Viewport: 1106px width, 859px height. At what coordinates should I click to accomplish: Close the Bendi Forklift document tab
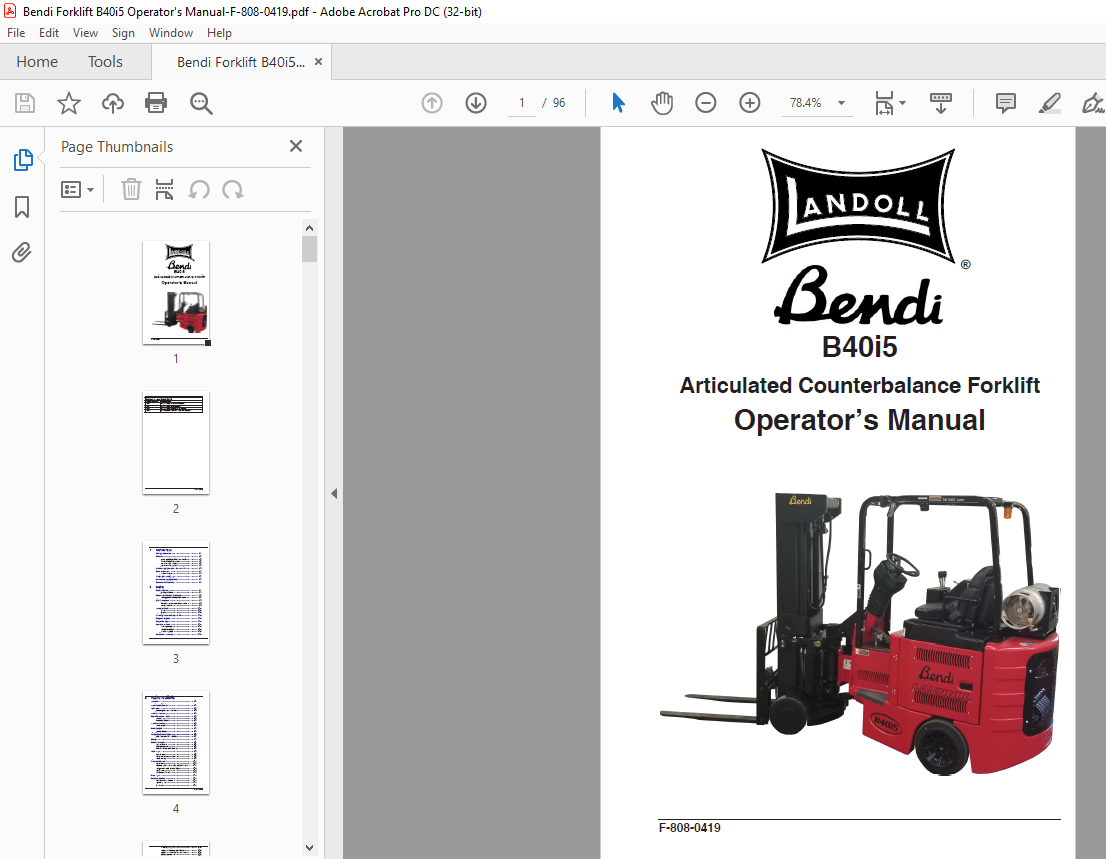(x=319, y=61)
